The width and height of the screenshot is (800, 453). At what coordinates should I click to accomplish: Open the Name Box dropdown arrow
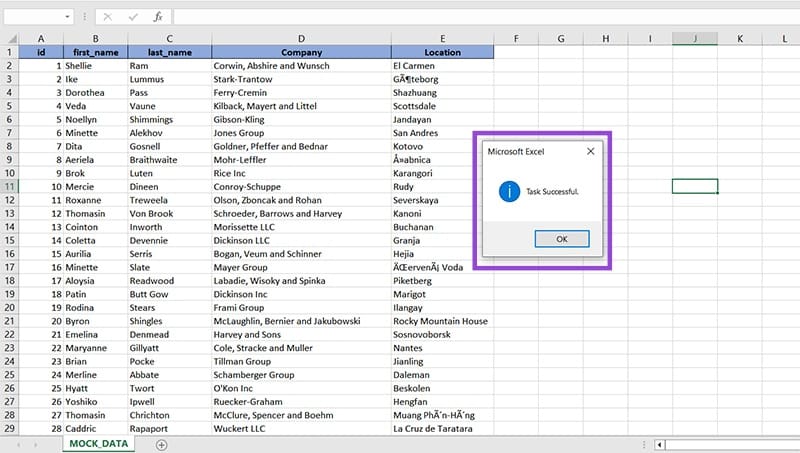point(68,17)
